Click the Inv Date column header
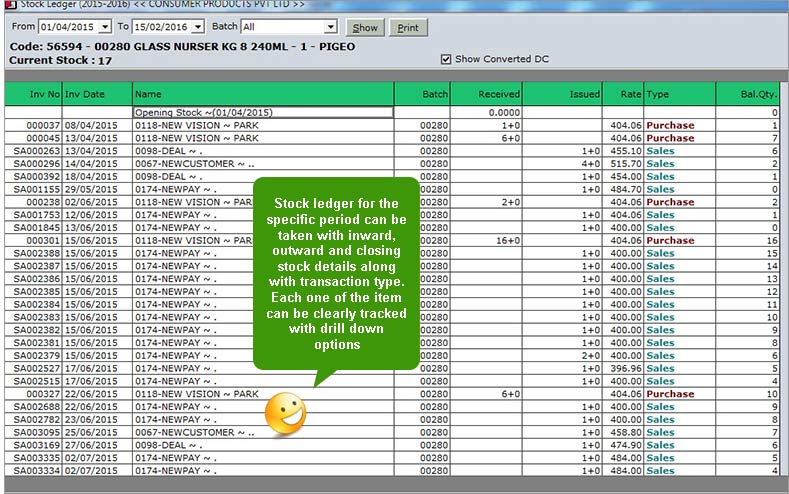The height and width of the screenshot is (494, 789). point(97,94)
